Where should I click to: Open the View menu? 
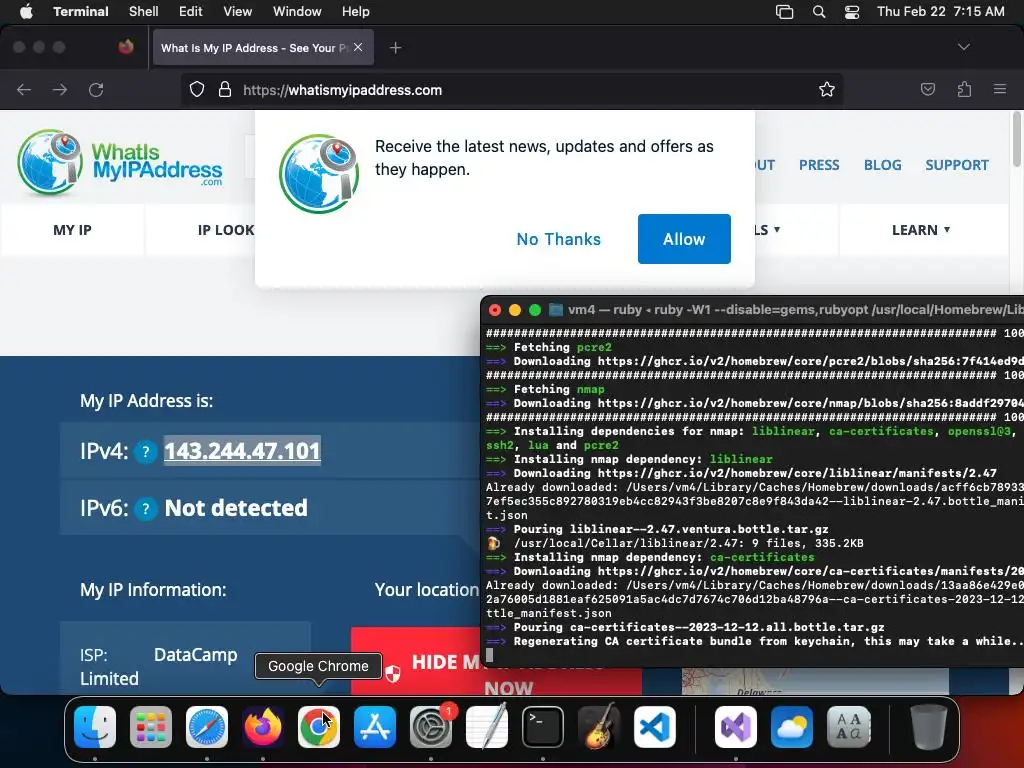(238, 12)
